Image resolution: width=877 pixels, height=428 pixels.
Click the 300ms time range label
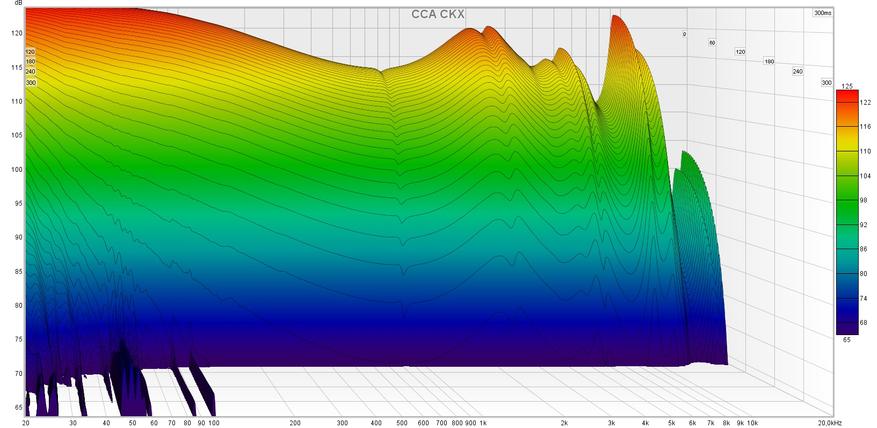(821, 14)
